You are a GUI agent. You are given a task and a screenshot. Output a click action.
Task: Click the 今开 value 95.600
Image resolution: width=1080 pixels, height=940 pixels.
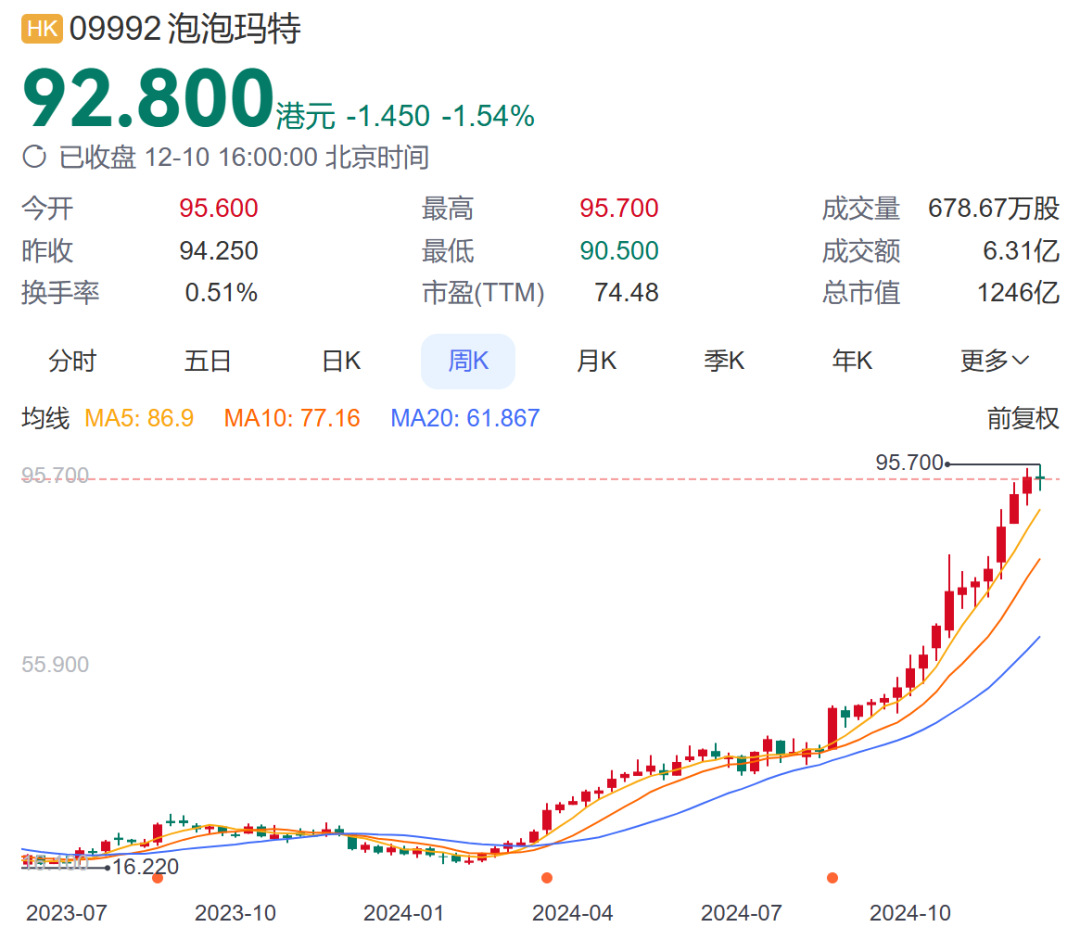[218, 208]
